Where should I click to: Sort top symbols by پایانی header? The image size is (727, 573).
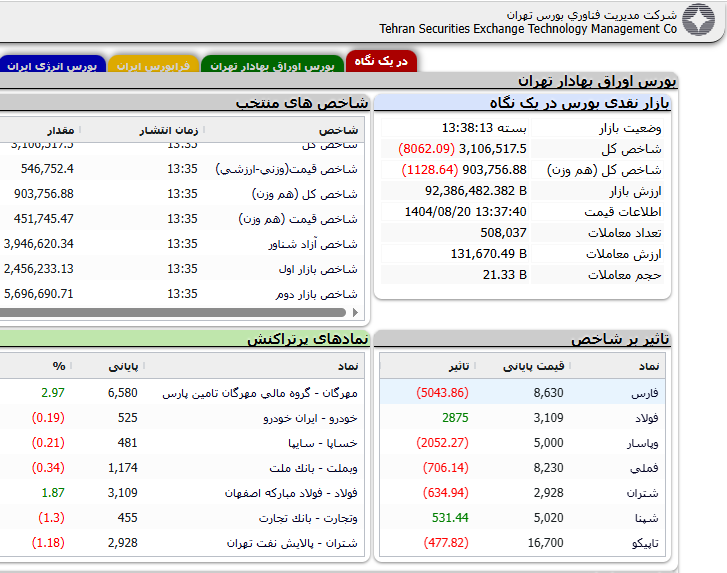pyautogui.click(x=123, y=366)
